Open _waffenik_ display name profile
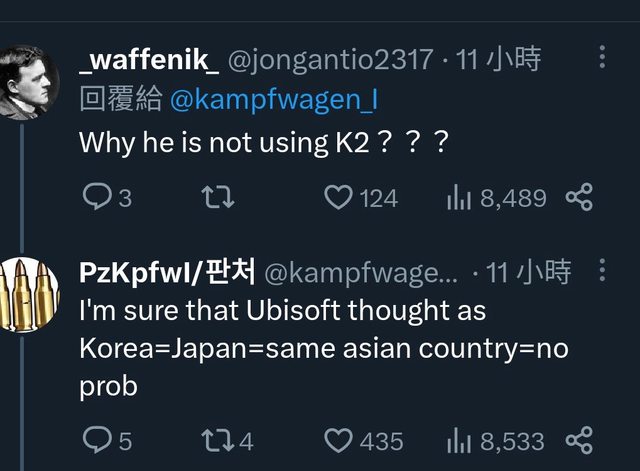Image resolution: width=640 pixels, height=471 pixels. click(149, 60)
